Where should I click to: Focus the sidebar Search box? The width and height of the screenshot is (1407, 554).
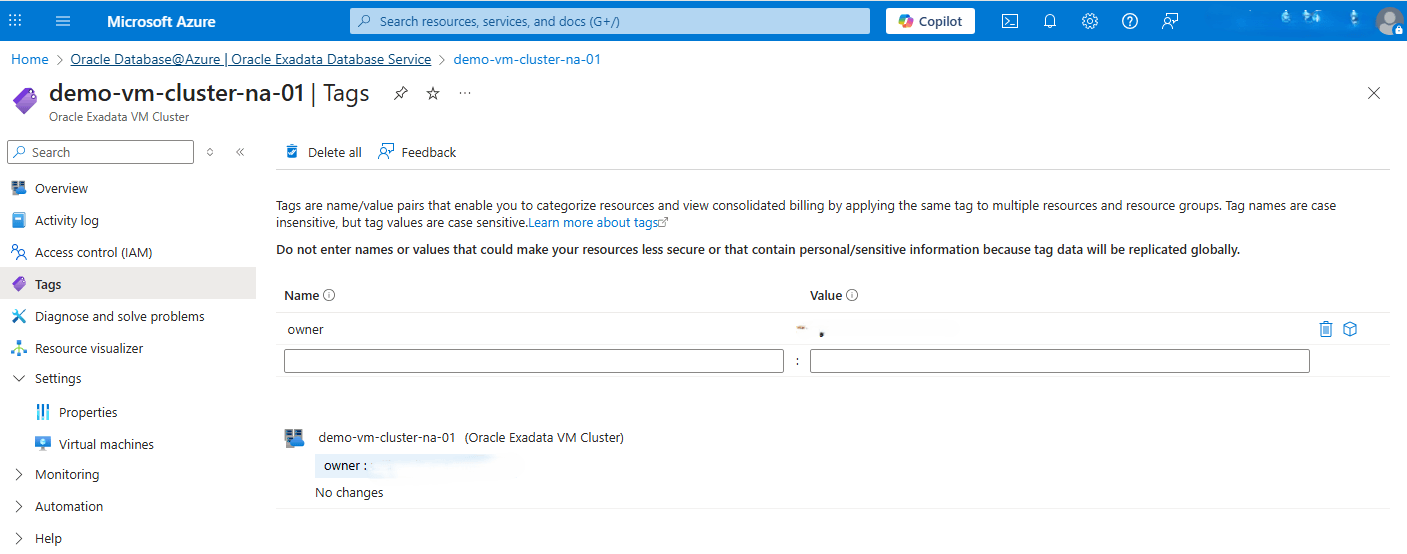pyautogui.click(x=100, y=152)
